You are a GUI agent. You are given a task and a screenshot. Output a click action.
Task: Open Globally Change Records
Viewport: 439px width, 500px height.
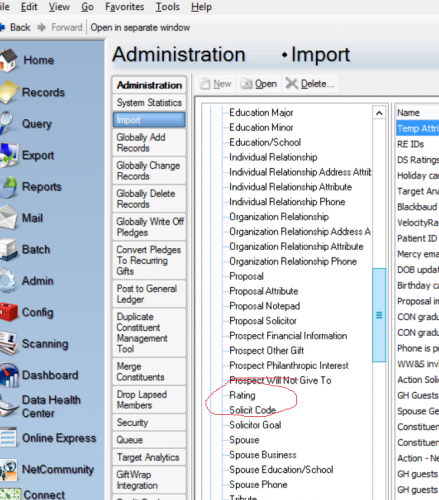[149, 171]
